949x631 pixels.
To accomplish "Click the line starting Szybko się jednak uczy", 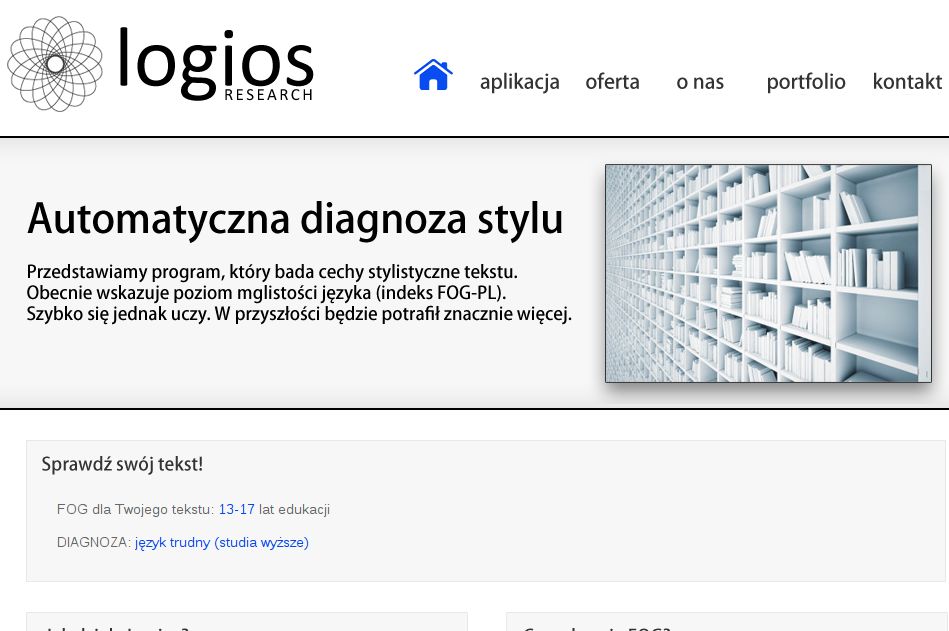I will (x=299, y=314).
